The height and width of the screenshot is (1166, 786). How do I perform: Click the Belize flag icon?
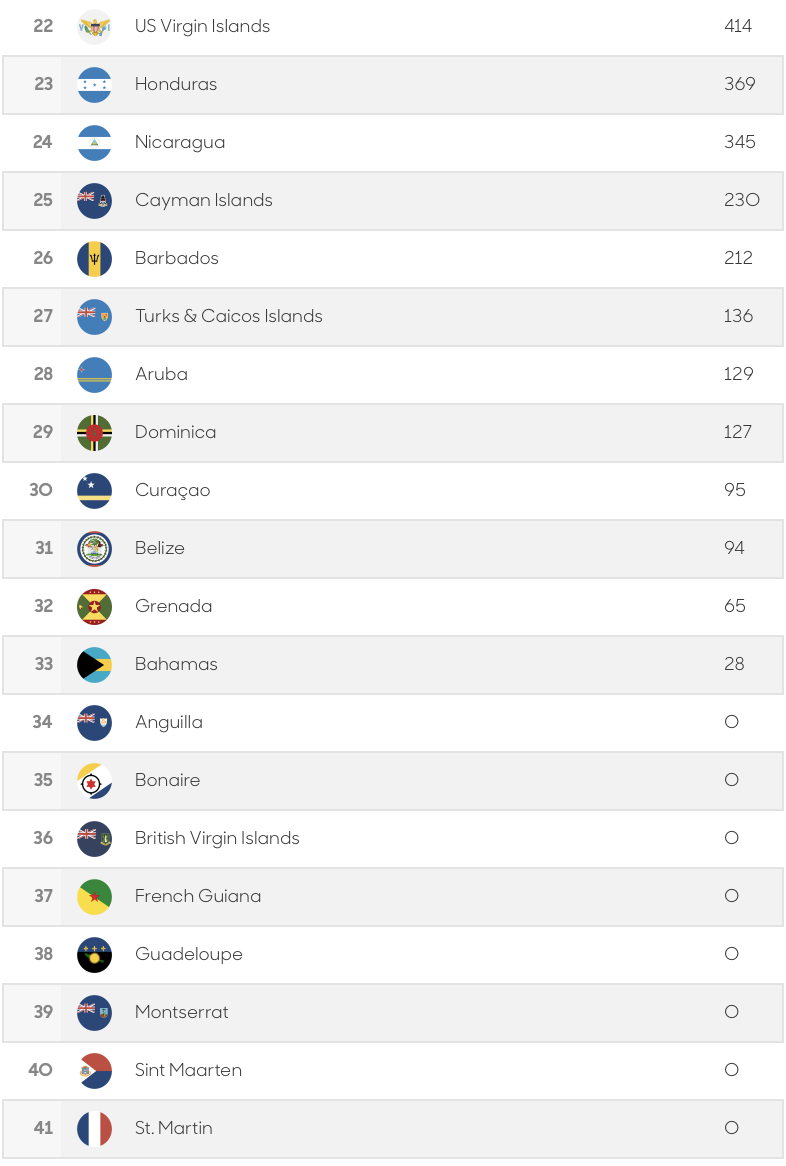pyautogui.click(x=94, y=549)
